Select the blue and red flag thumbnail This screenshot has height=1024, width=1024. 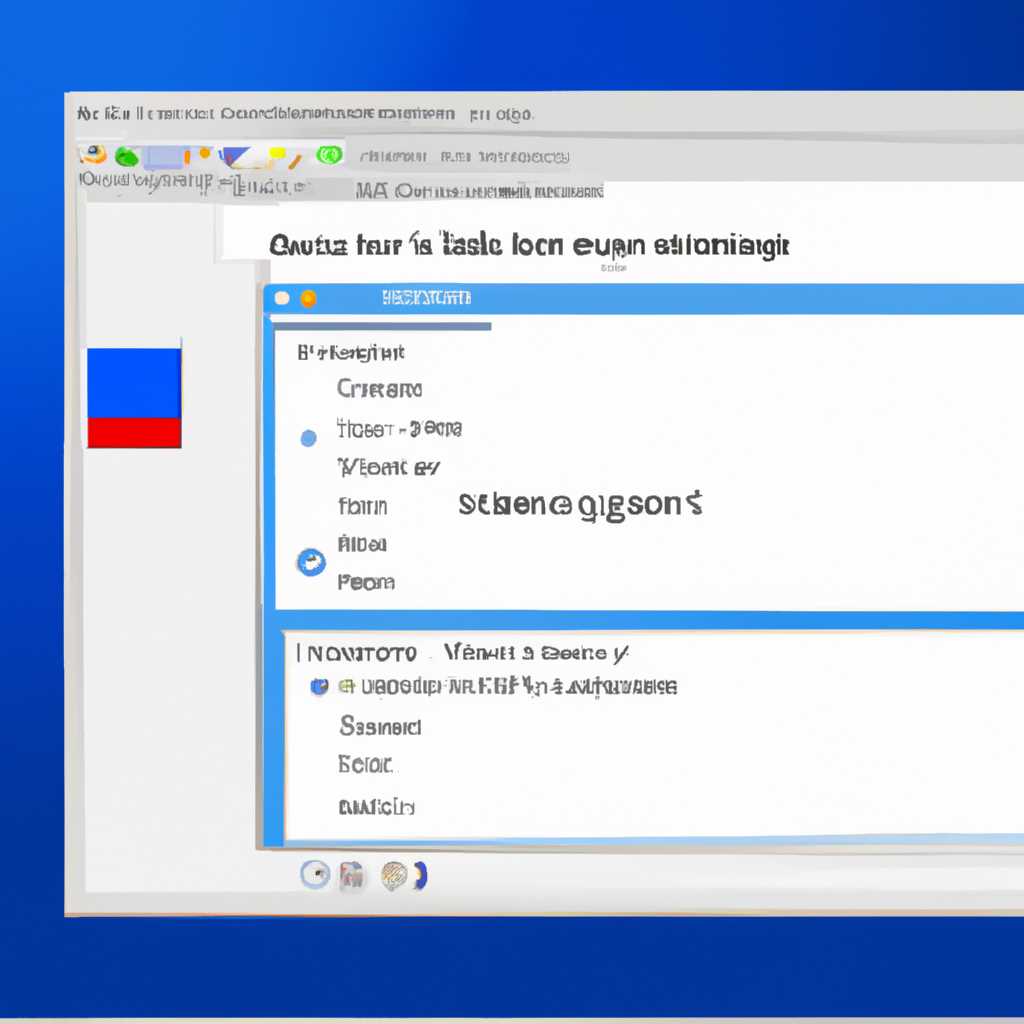(135, 398)
